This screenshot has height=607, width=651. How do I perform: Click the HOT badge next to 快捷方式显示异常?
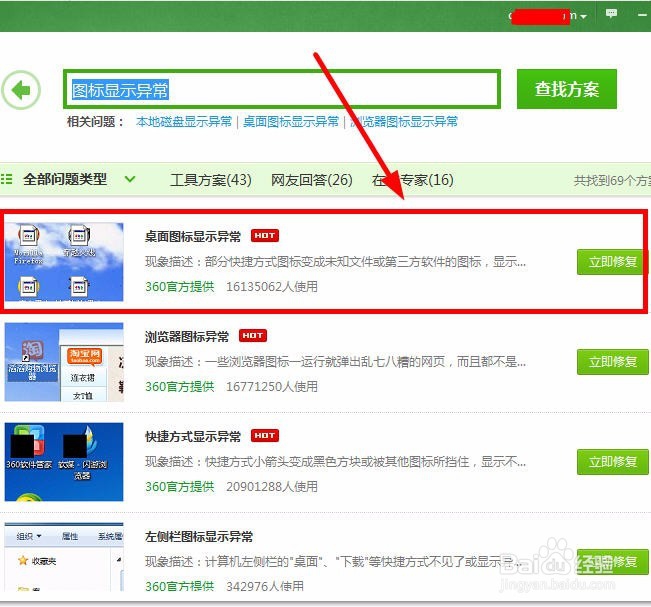pyautogui.click(x=265, y=436)
